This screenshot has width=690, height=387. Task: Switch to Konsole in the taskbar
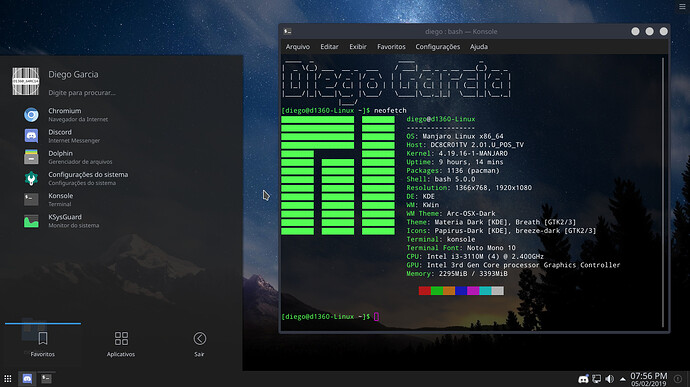46,379
